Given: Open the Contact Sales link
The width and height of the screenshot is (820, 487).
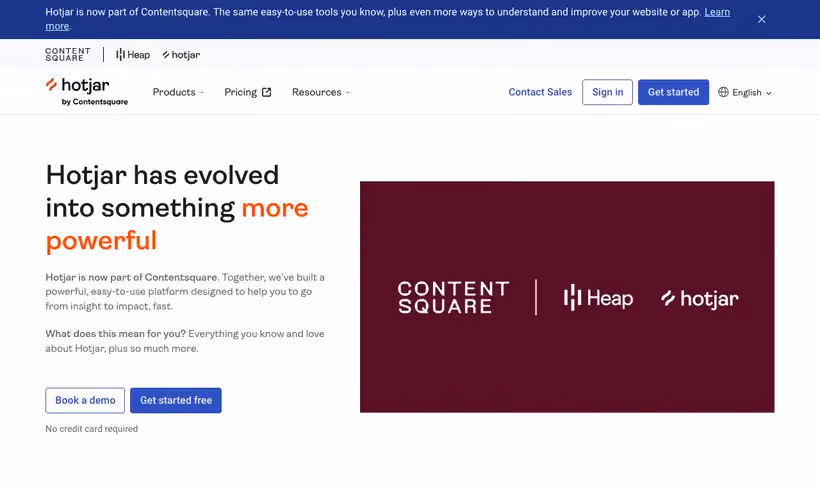Looking at the screenshot, I should click(540, 92).
